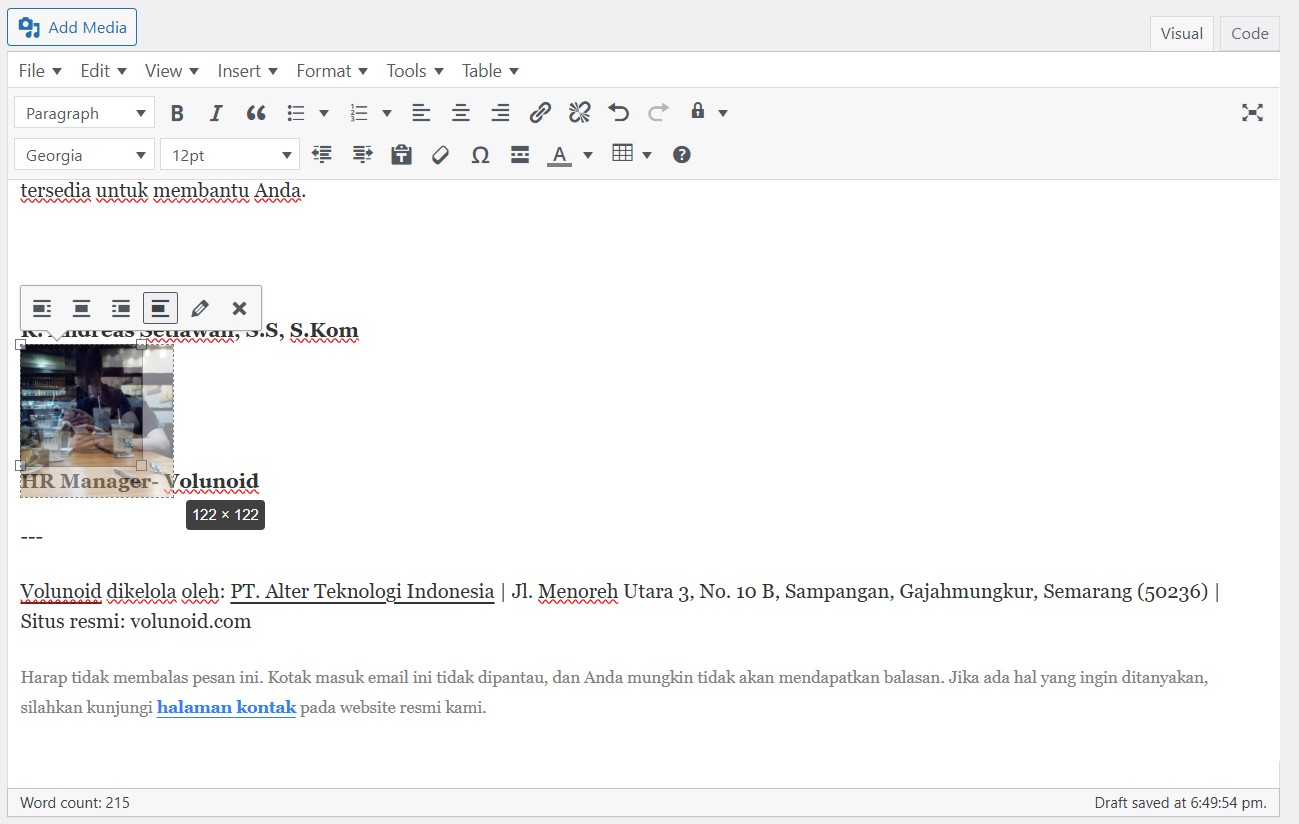Image resolution: width=1299 pixels, height=824 pixels.
Task: Click the Add Media button
Action: click(72, 27)
